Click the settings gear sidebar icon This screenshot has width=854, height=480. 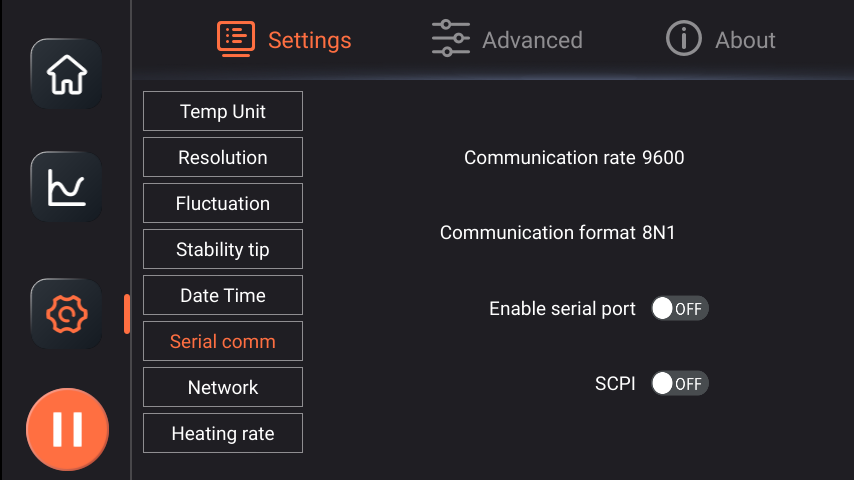coord(67,314)
